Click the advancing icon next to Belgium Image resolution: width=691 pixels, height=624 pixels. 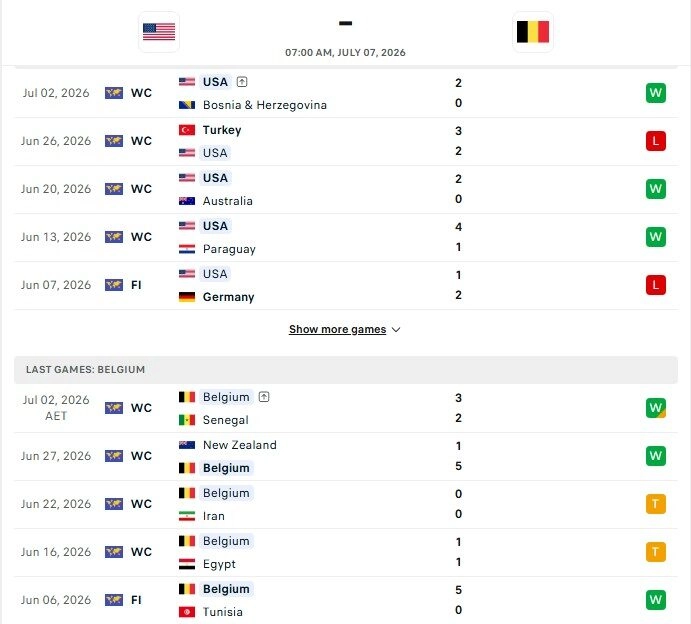[264, 397]
